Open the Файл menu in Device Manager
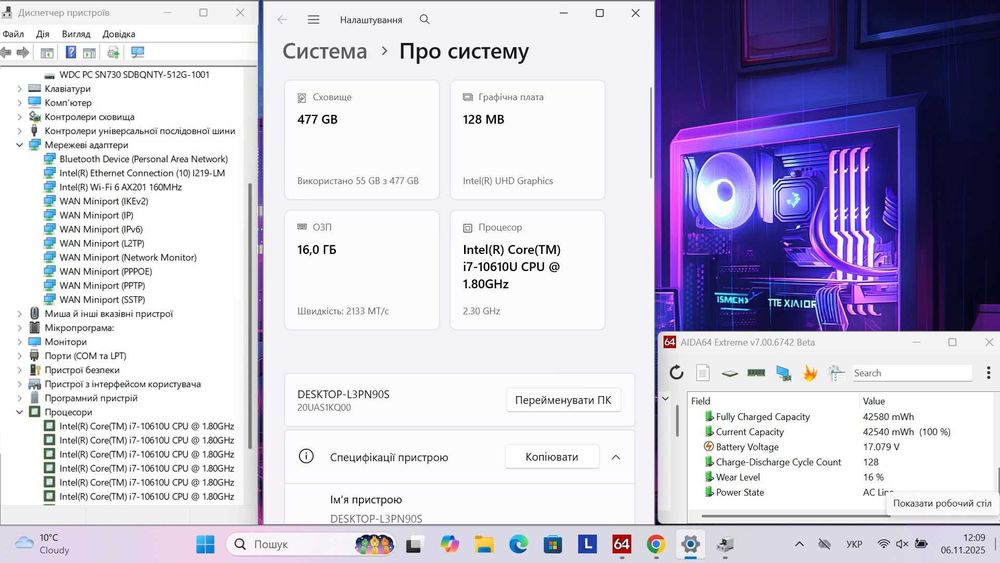The height and width of the screenshot is (563, 1000). pos(13,34)
